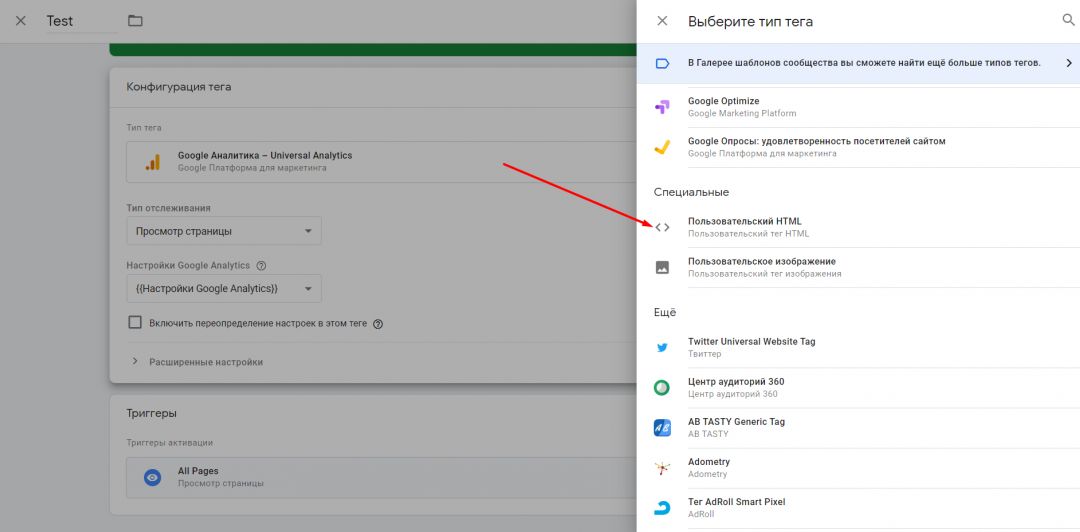This screenshot has width=1080, height=532.
Task: Click the AdRoll Smart Pixel icon
Action: [x=662, y=508]
